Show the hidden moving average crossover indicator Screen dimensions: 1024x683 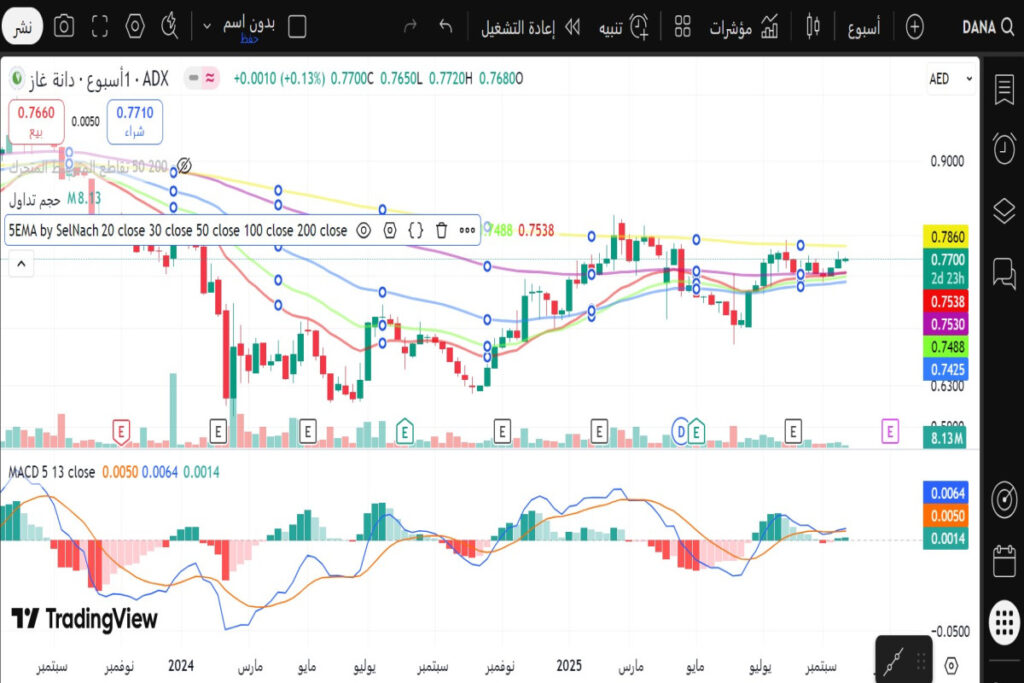183,166
